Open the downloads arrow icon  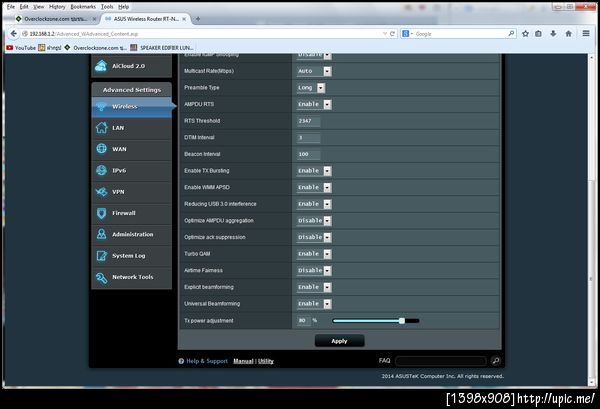553,34
